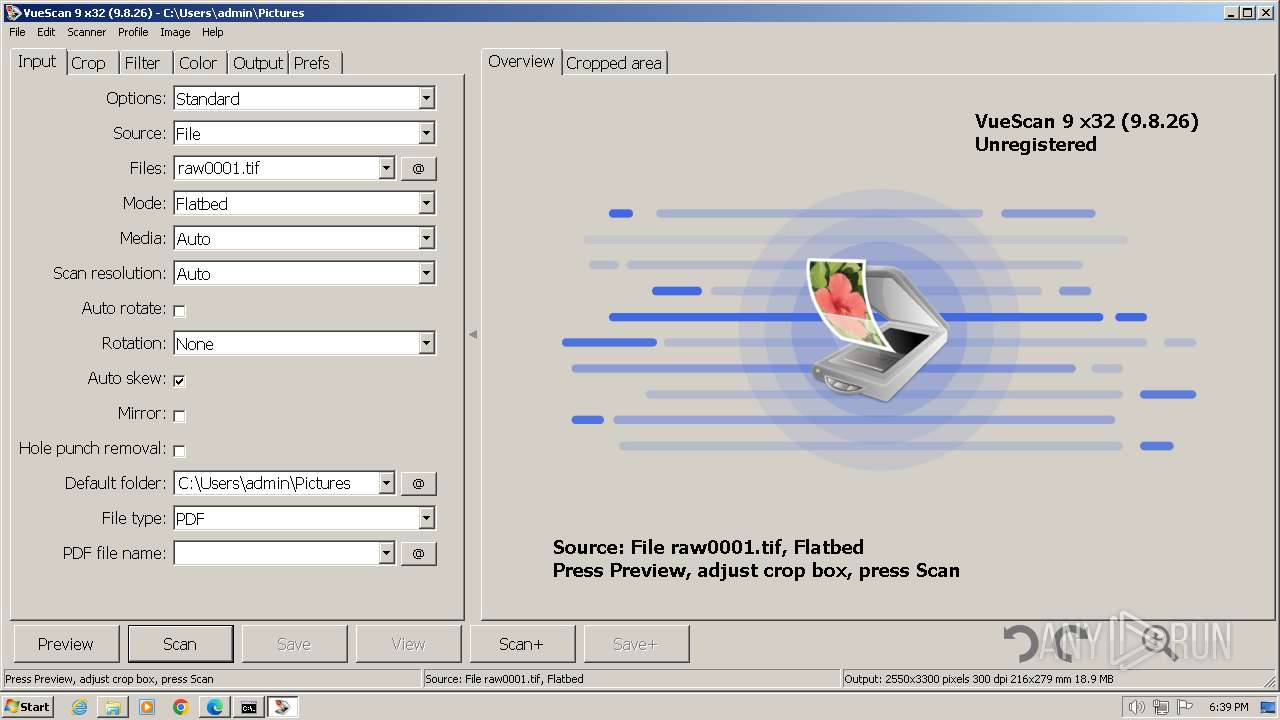Expand the Media dropdown

pos(427,238)
